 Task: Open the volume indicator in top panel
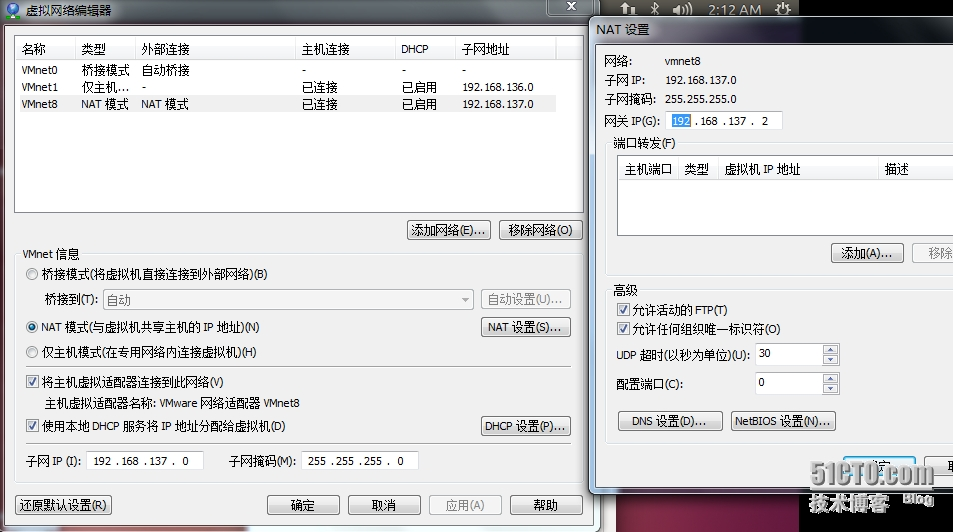tap(683, 9)
